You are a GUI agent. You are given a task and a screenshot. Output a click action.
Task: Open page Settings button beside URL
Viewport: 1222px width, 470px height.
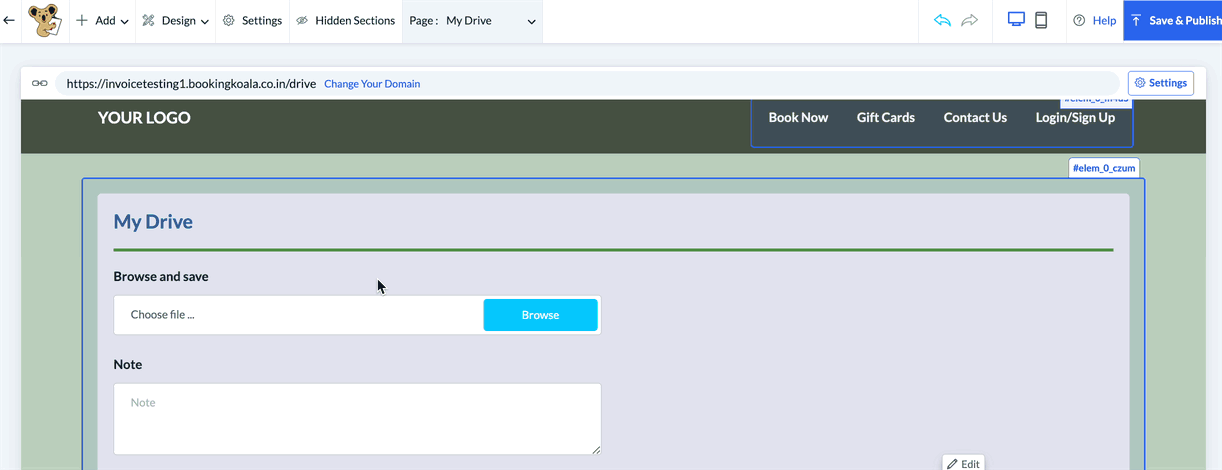tap(1161, 83)
